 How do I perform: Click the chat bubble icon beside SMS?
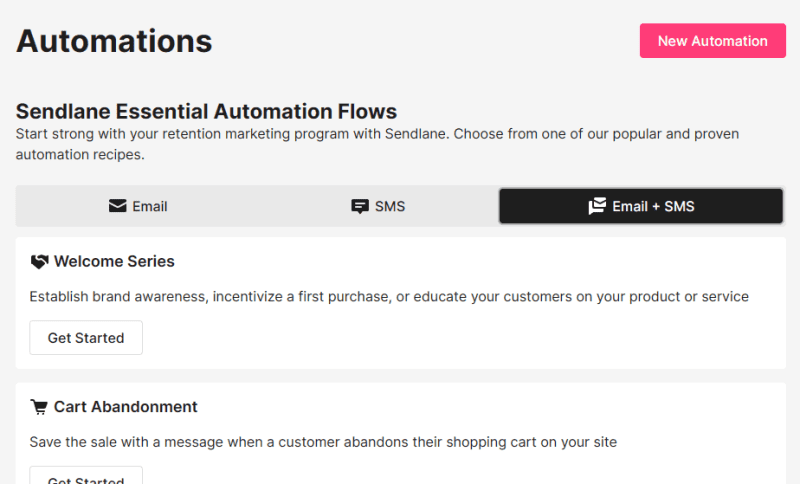tap(360, 206)
